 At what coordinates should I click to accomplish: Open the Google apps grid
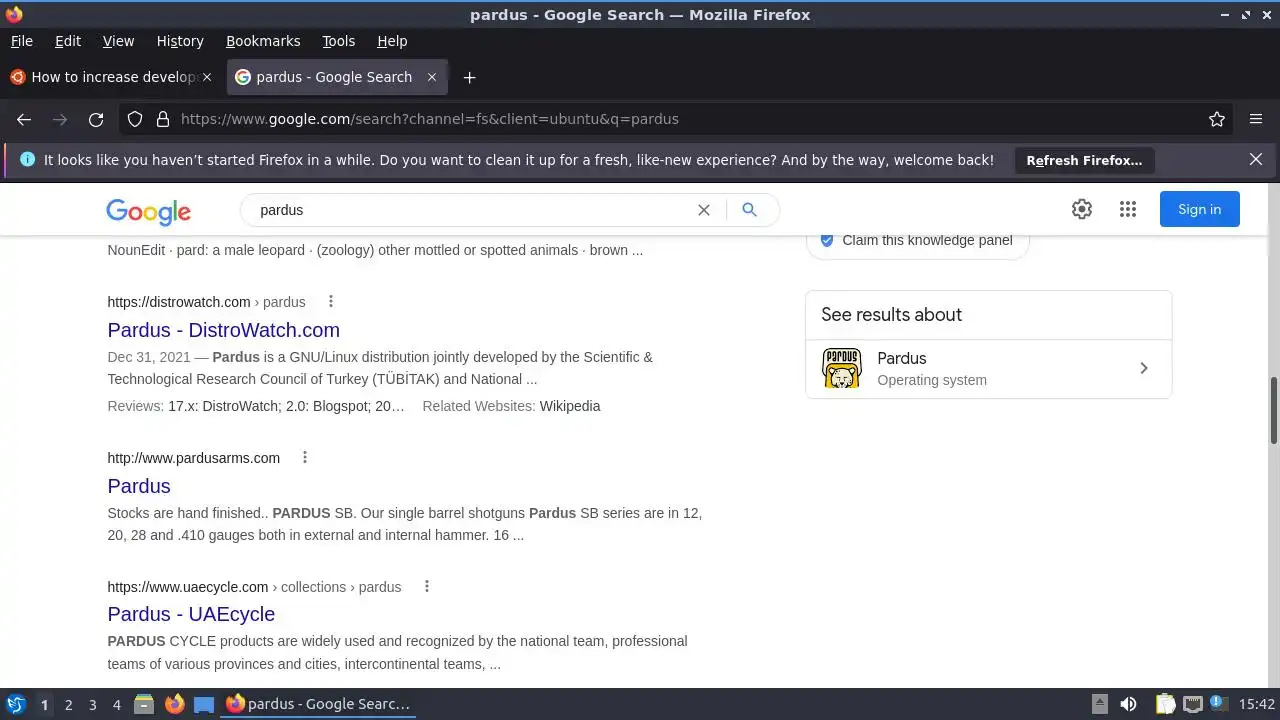click(1128, 209)
